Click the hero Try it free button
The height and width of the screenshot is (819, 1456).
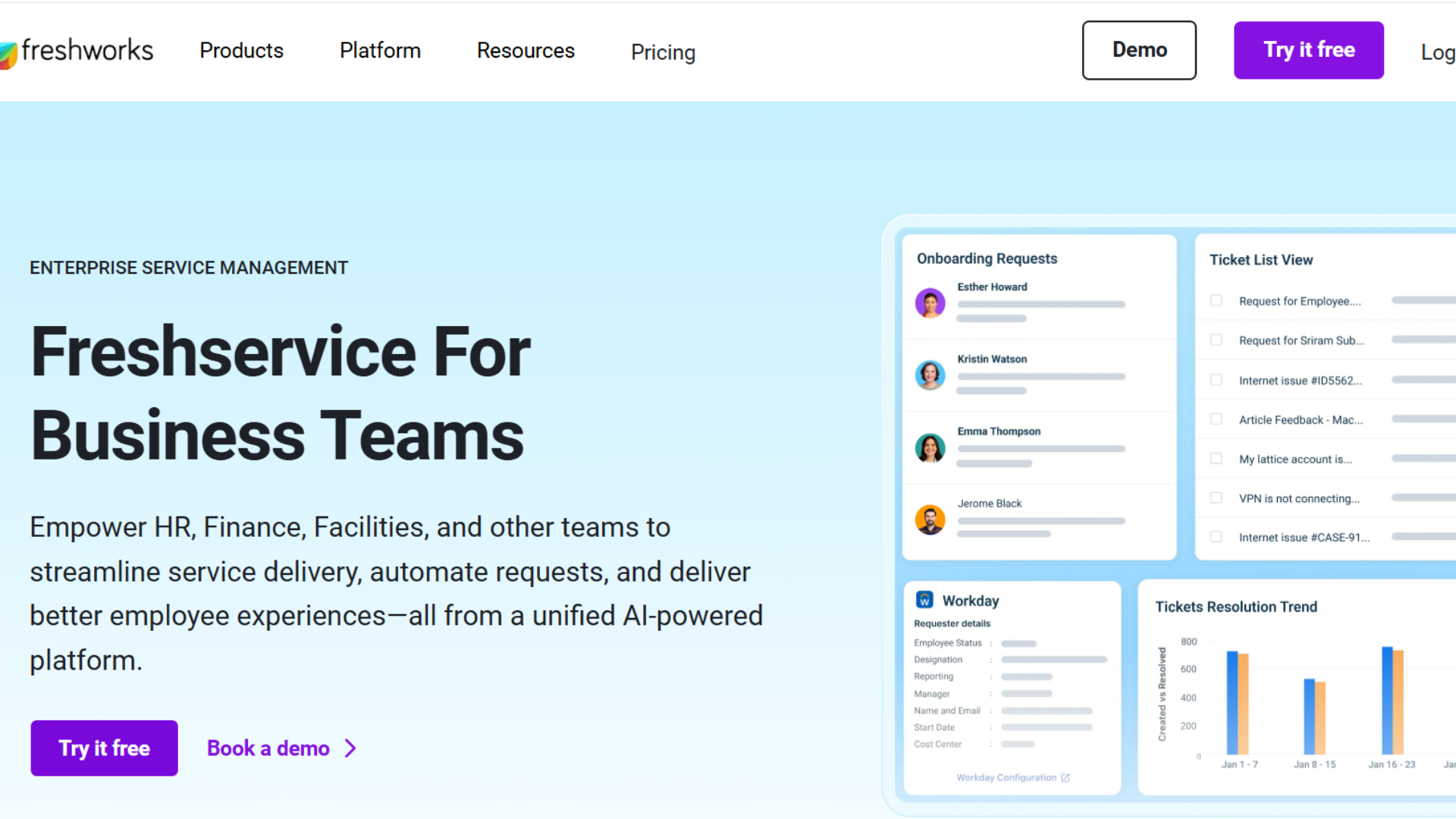pos(105,748)
